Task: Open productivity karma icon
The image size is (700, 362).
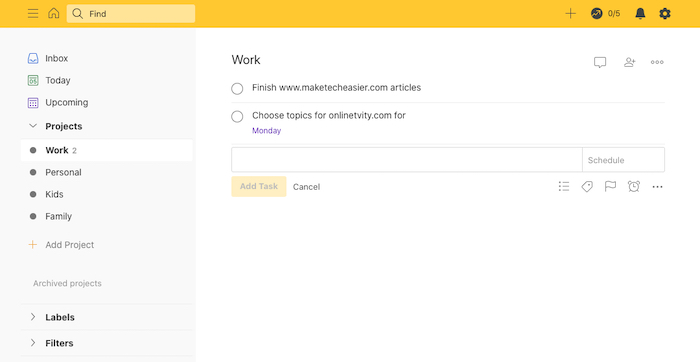Action: (x=596, y=13)
